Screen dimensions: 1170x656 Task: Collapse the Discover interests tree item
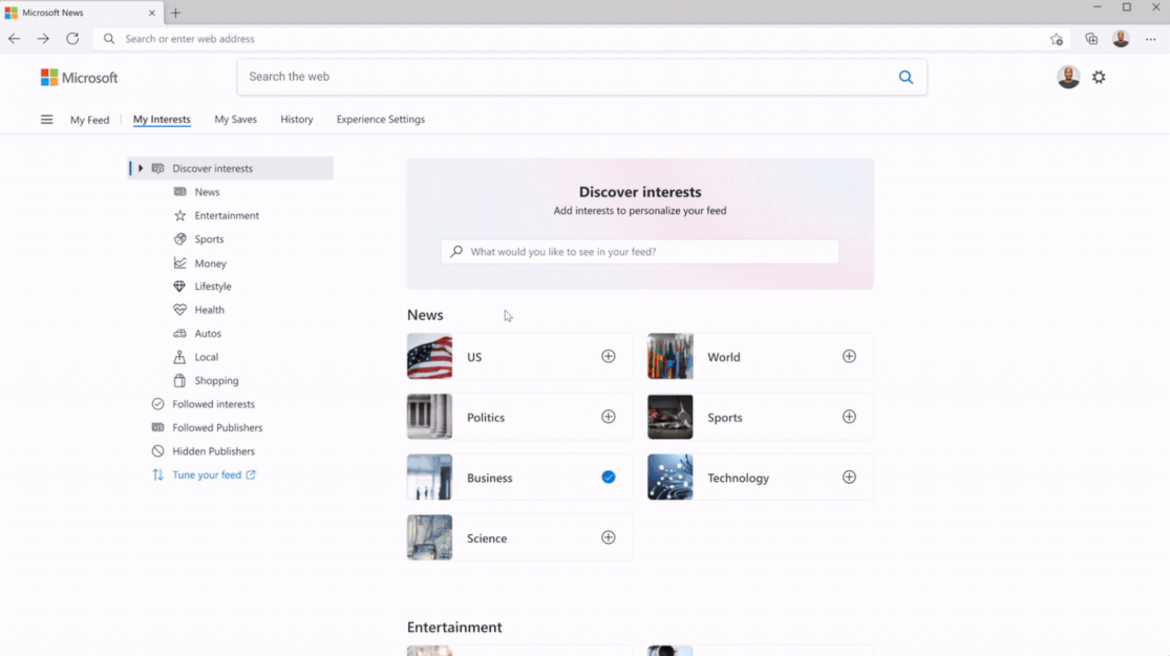(139, 167)
